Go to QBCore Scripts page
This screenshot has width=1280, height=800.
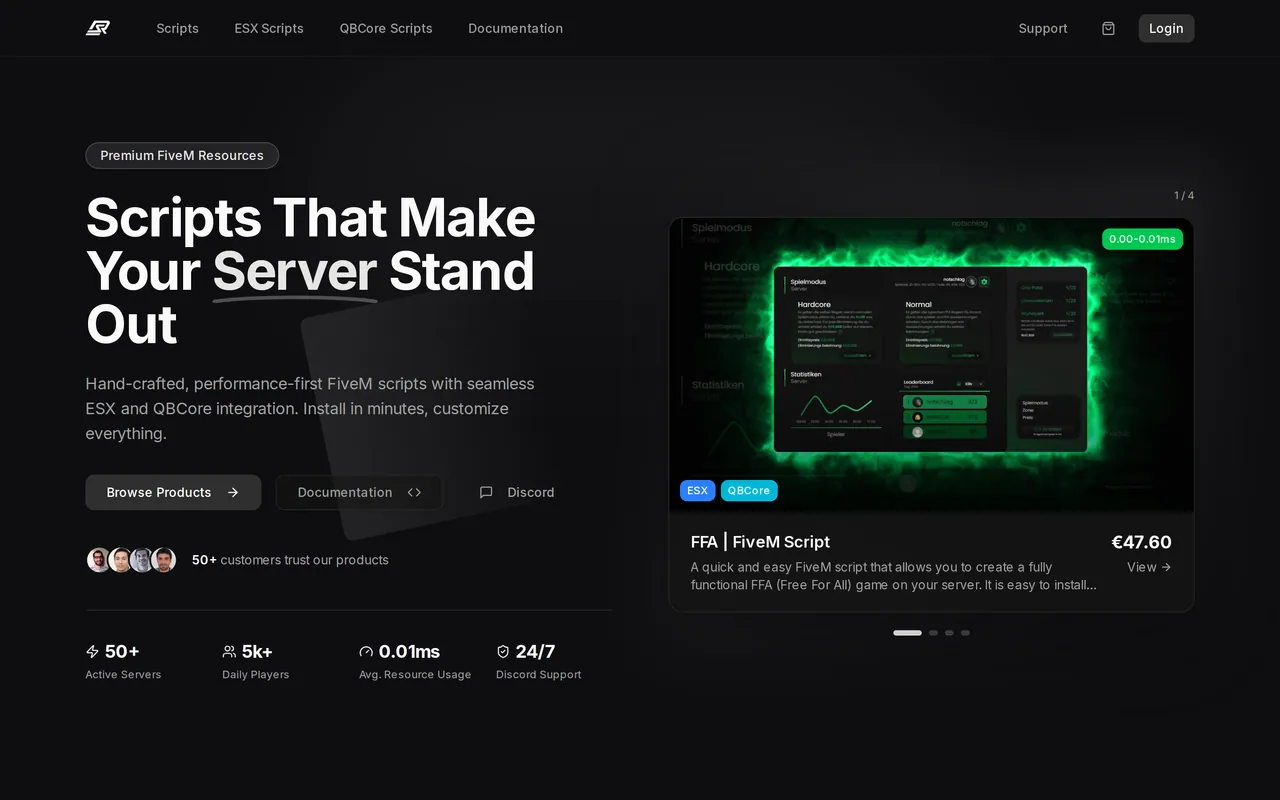[x=386, y=28]
